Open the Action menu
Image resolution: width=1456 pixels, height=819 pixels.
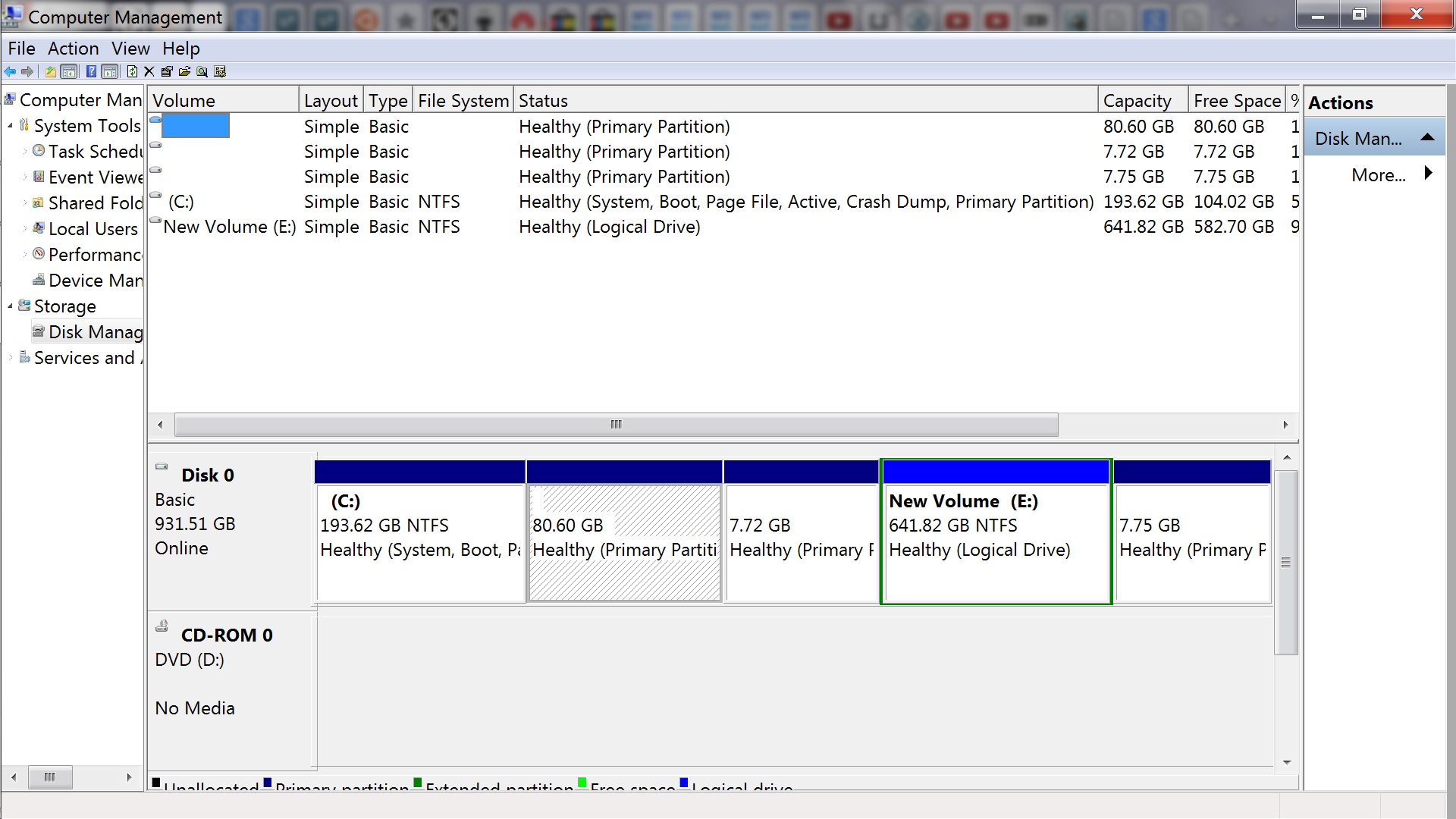click(x=73, y=49)
